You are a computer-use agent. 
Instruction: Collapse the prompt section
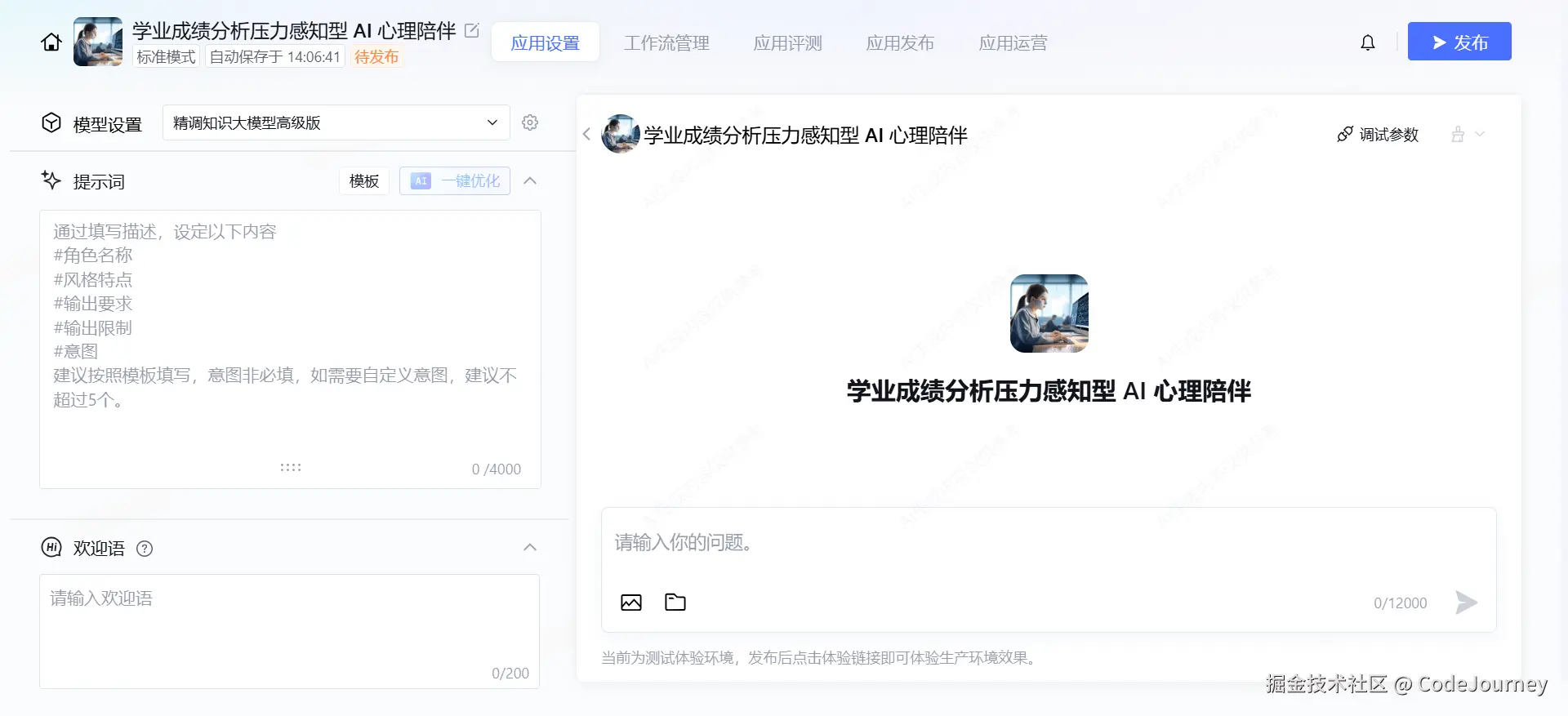tap(530, 180)
